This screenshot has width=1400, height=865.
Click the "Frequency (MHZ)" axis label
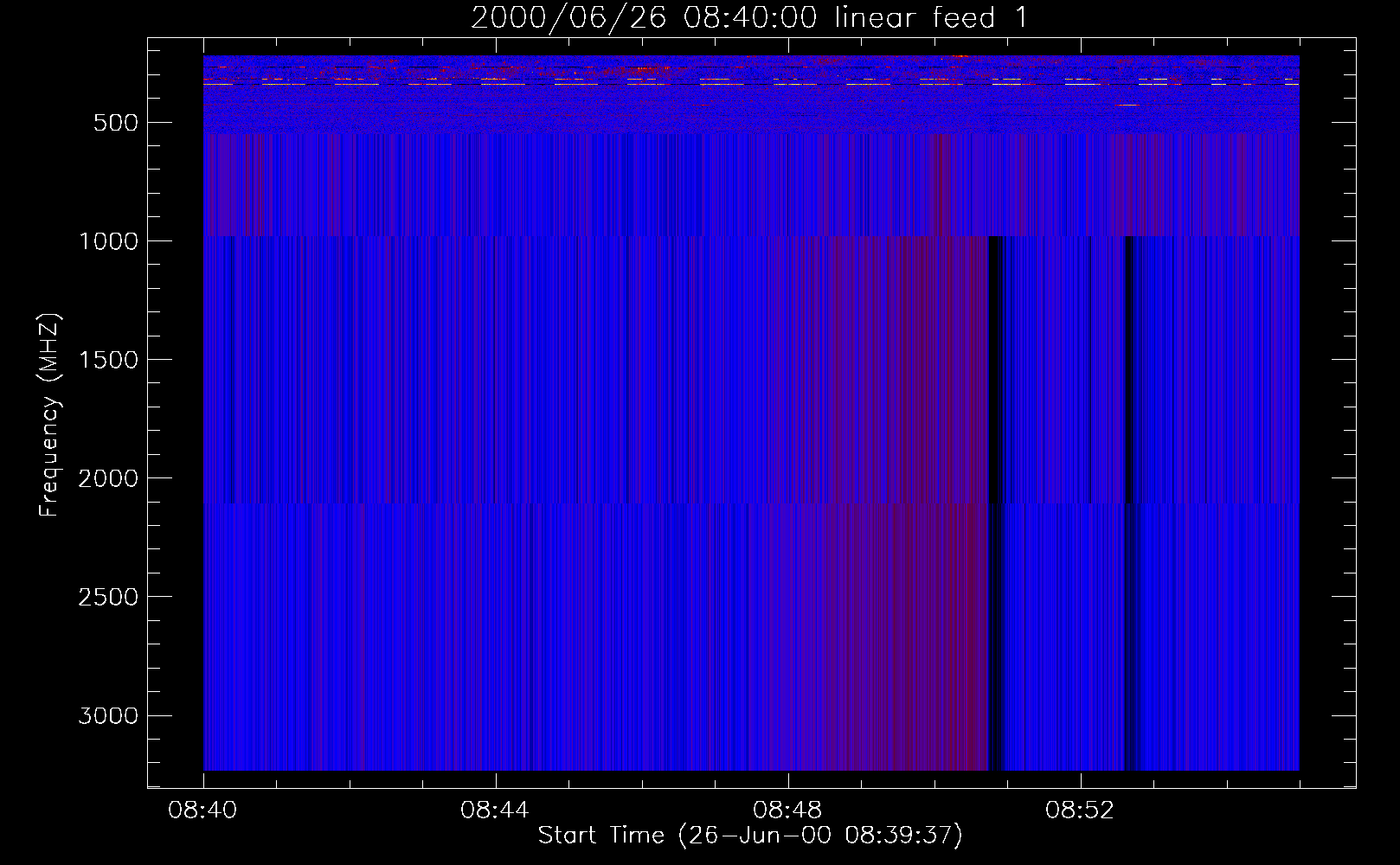pos(49,414)
